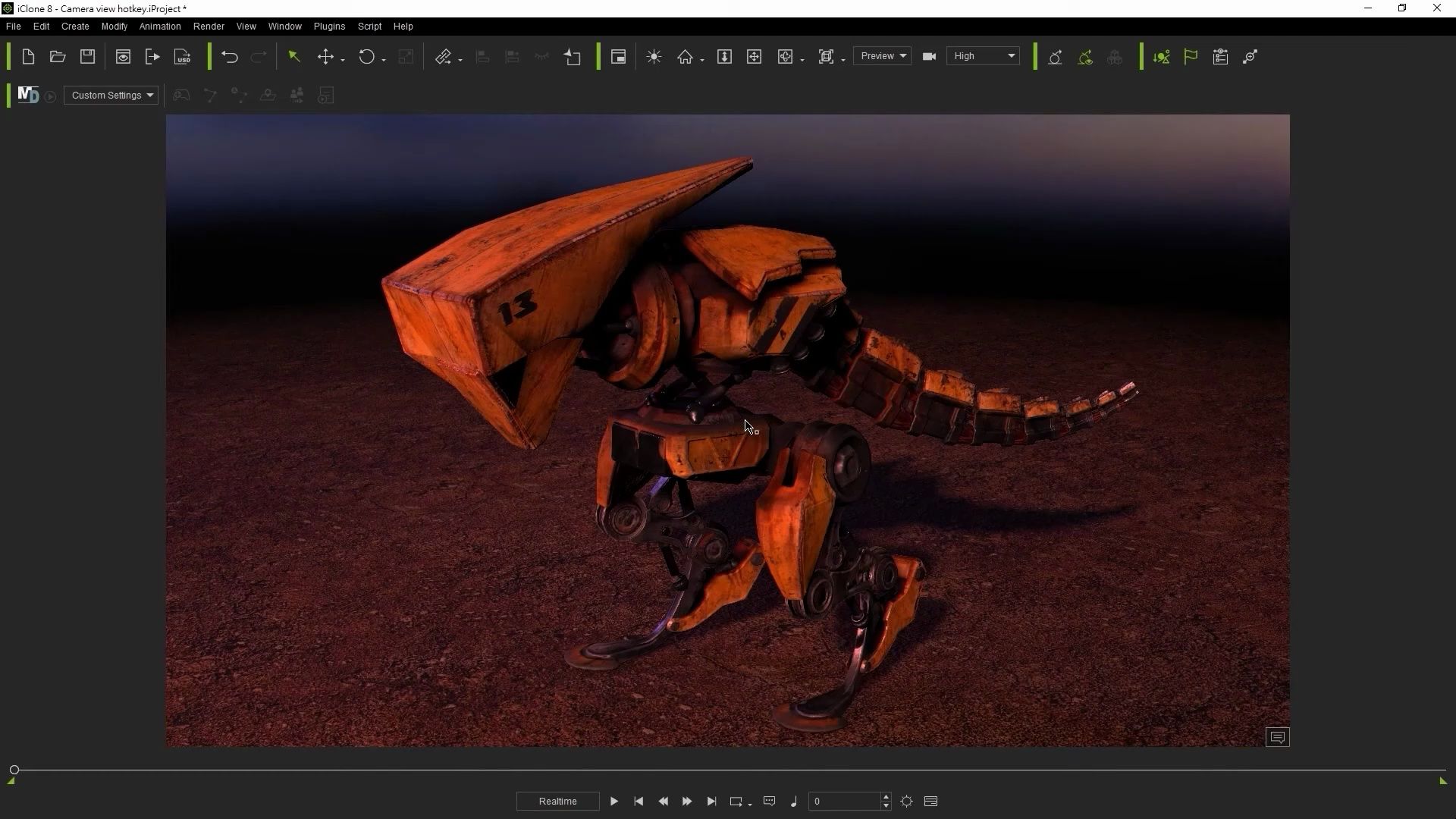
Task: Click the Realtime button
Action: coord(557,802)
